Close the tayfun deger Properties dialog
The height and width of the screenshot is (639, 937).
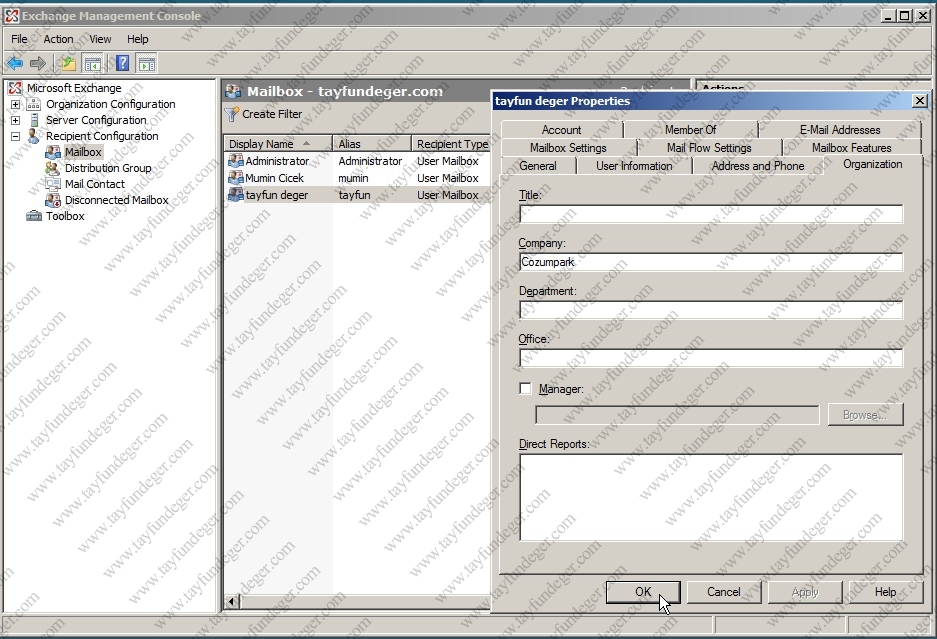[920, 100]
